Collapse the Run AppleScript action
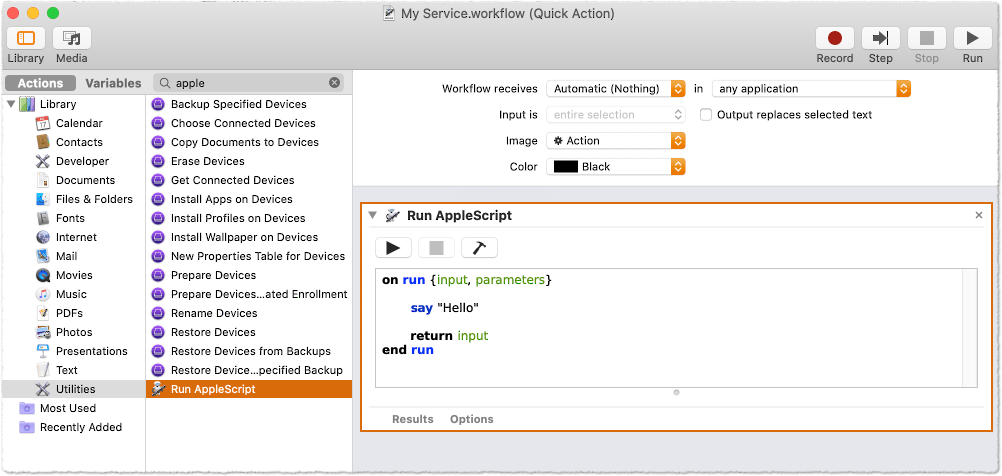 (x=373, y=215)
